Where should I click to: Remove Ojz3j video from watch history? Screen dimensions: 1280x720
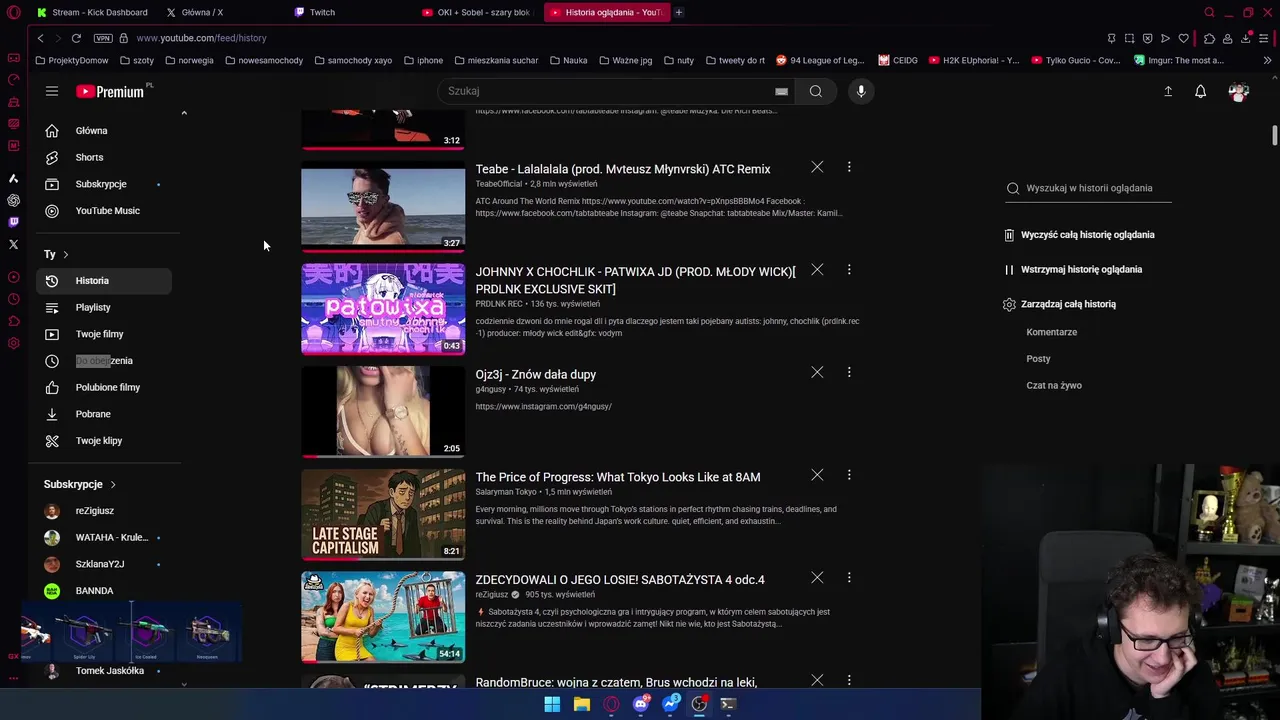817,372
